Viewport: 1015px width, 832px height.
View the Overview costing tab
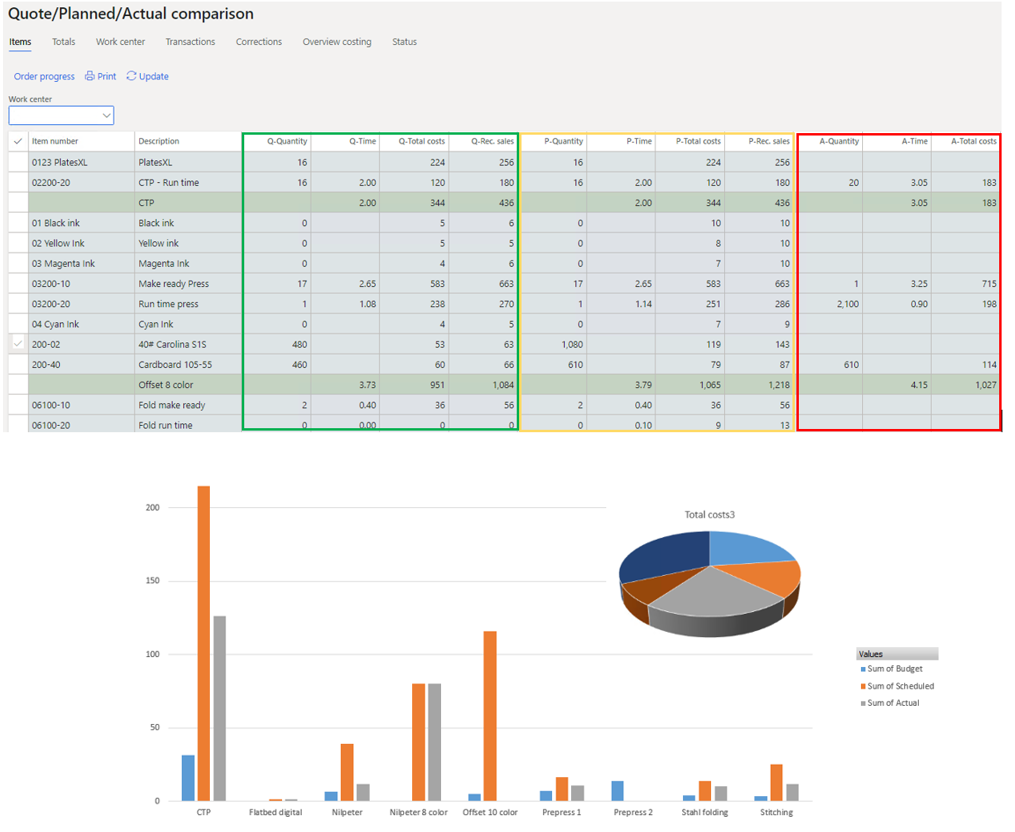[x=336, y=42]
